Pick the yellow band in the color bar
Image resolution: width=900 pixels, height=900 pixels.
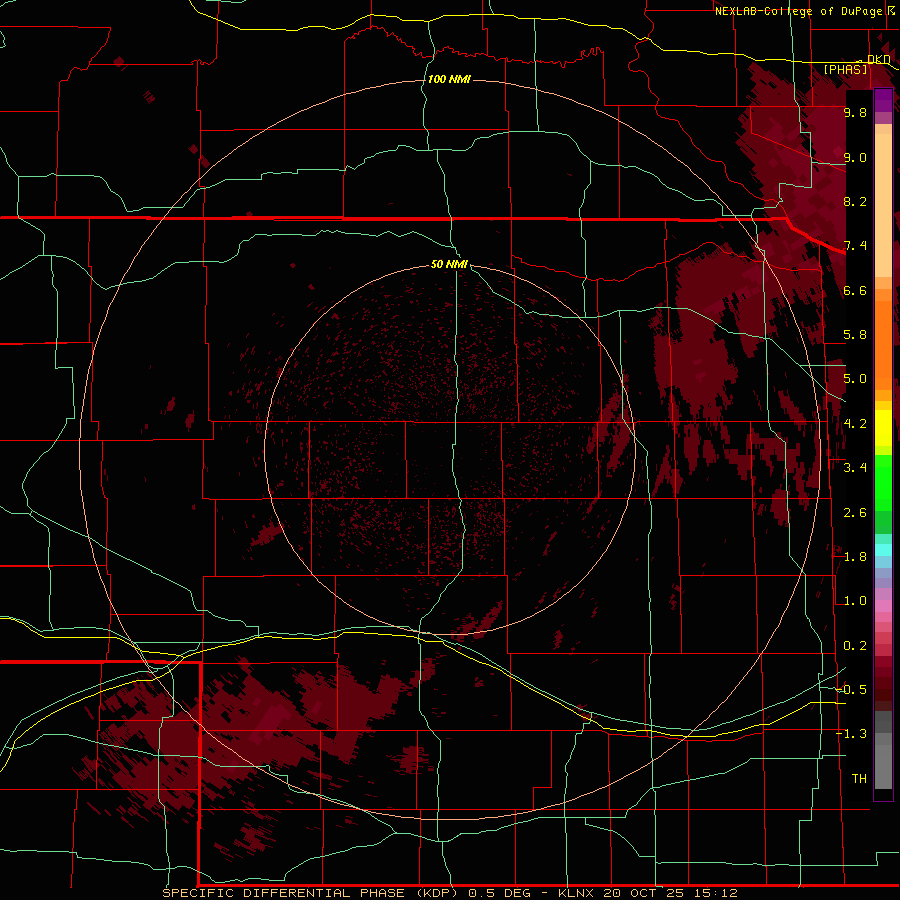pos(883,428)
